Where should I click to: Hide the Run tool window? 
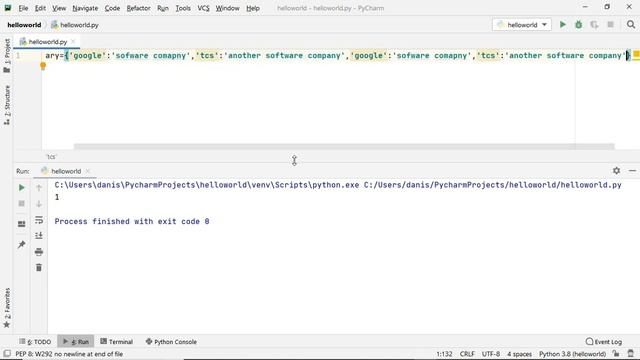(x=632, y=171)
